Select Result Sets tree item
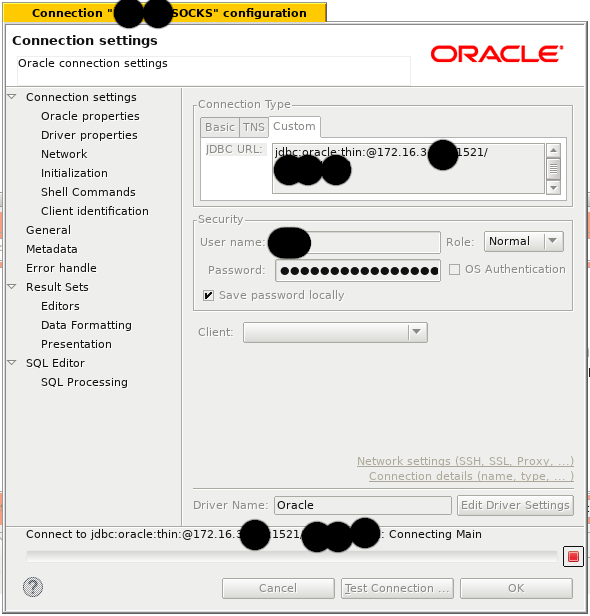This screenshot has height=616, width=590. coord(57,287)
